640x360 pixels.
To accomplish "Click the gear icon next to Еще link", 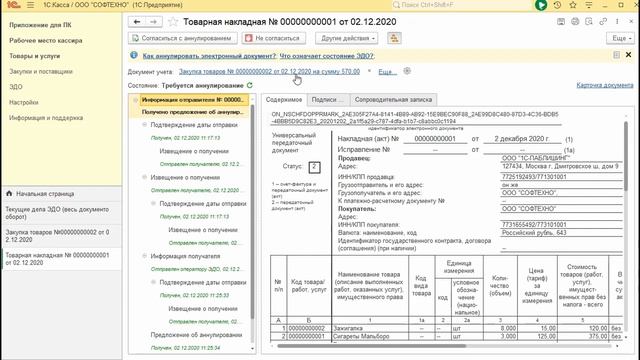I will (x=407, y=71).
